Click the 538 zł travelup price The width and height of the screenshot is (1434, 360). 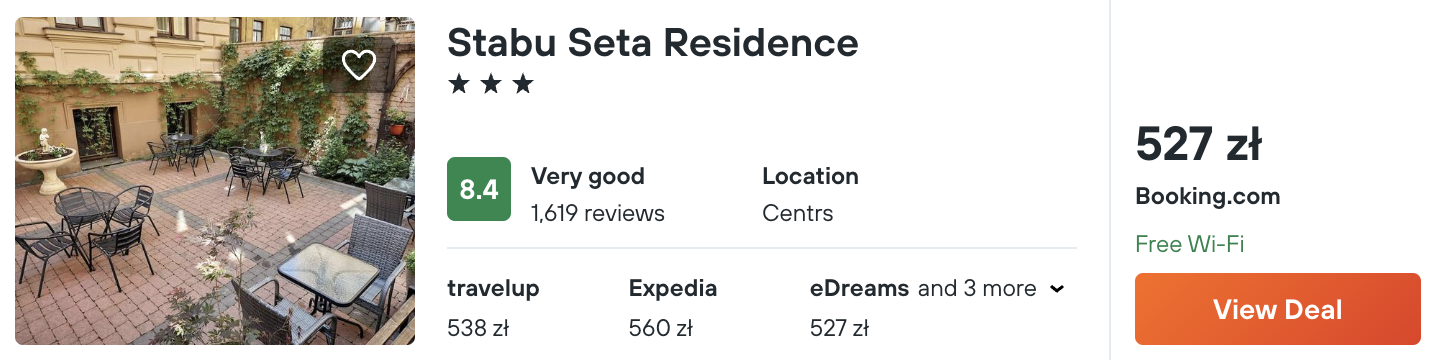click(479, 327)
